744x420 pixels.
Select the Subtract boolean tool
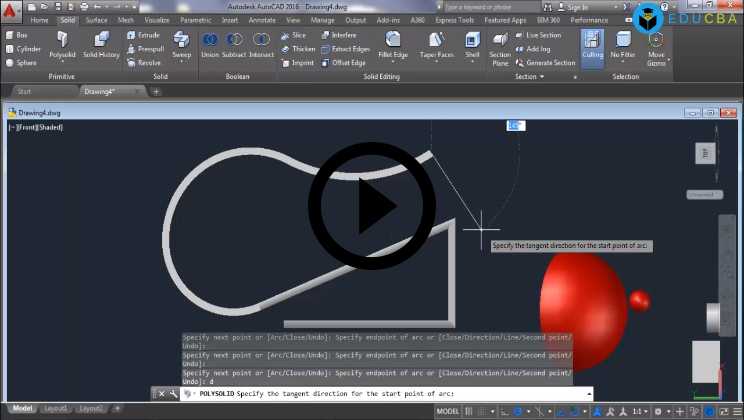coord(234,45)
